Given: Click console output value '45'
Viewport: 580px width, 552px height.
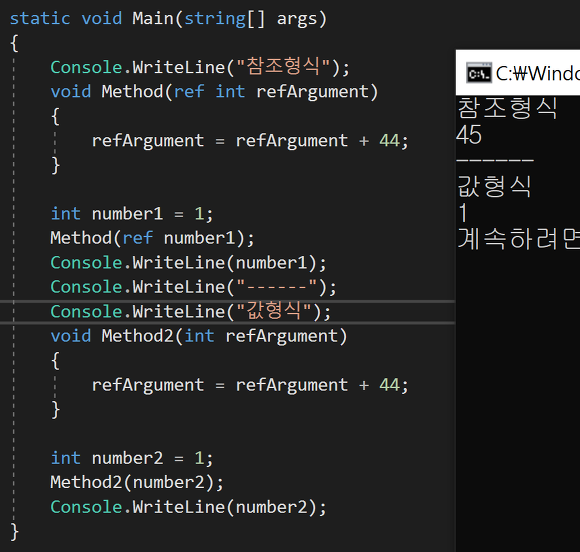Looking at the screenshot, I should (x=469, y=134).
